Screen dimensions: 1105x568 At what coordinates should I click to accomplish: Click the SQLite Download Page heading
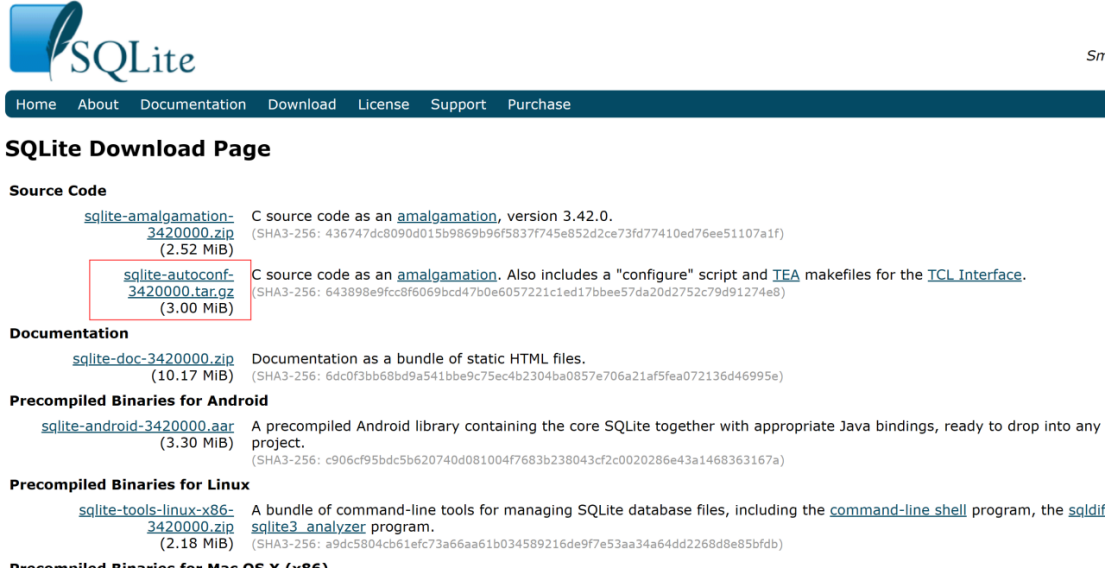click(138, 149)
